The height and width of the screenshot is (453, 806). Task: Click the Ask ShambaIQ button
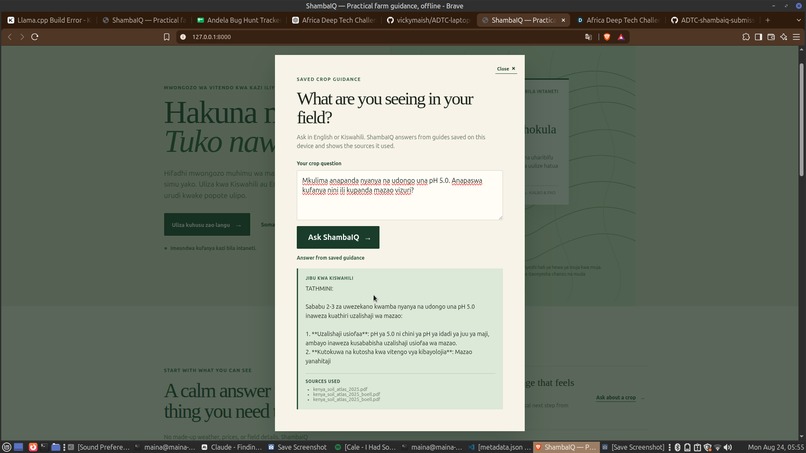click(x=338, y=238)
